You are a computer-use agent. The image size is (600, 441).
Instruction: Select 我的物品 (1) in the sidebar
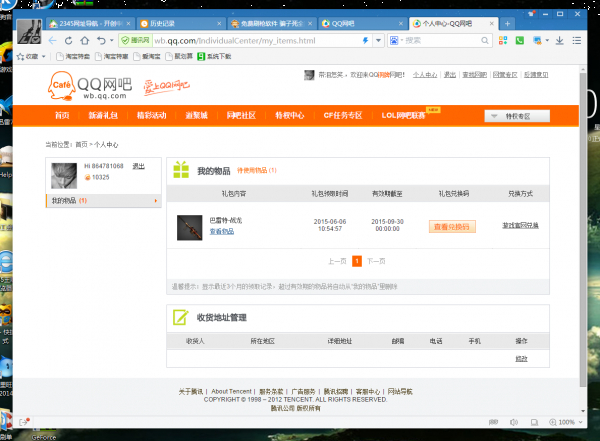pyautogui.click(x=103, y=201)
